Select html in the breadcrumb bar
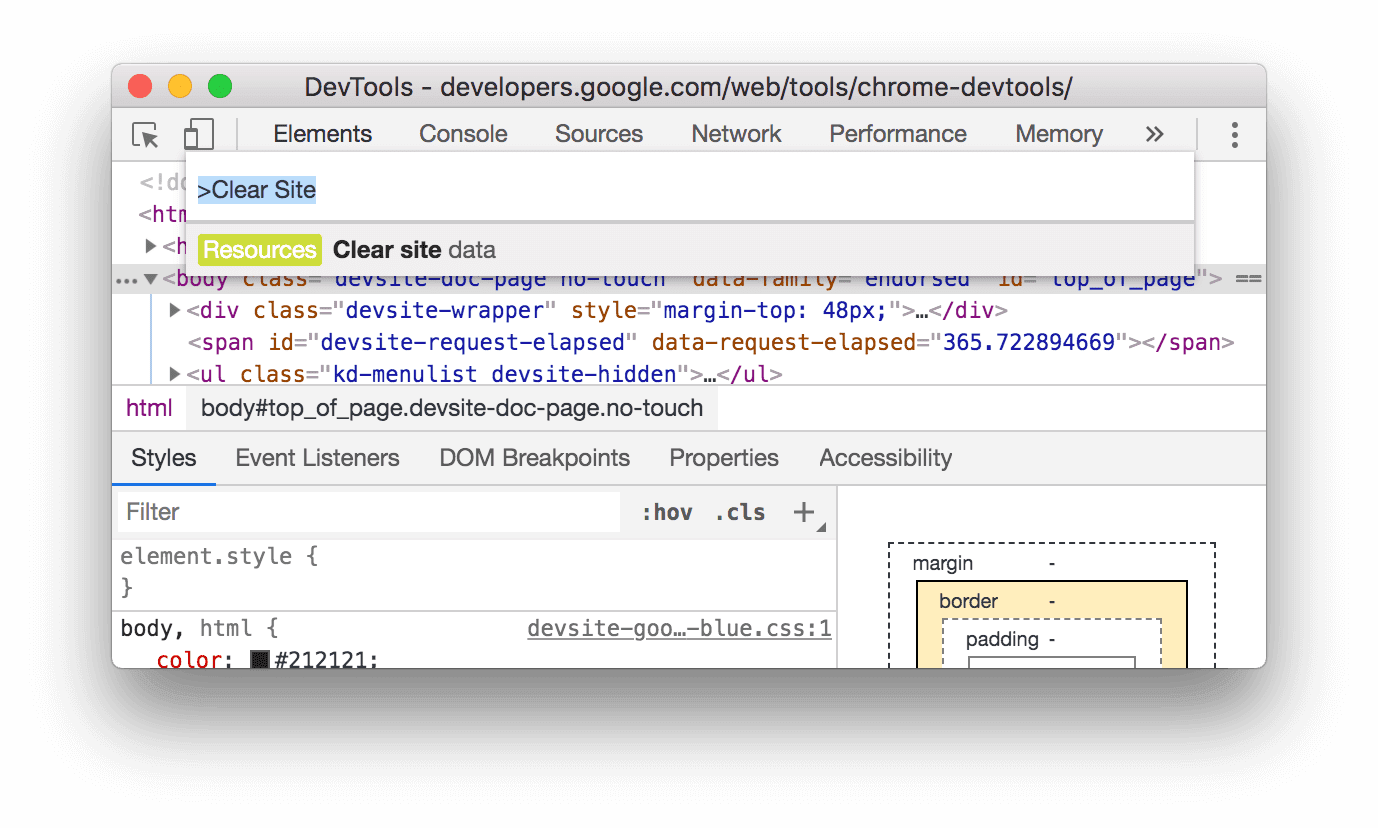Viewport: 1378px width, 828px height. tap(148, 407)
